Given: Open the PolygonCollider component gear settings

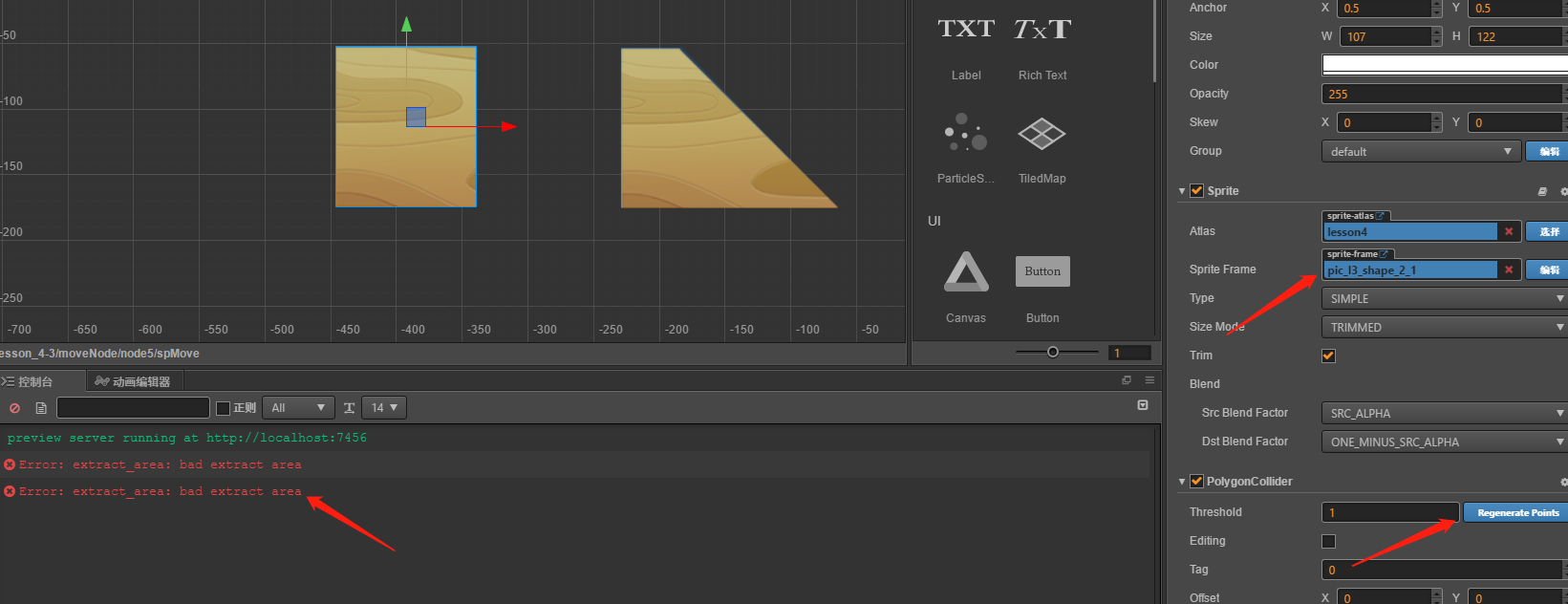Looking at the screenshot, I should (1563, 482).
